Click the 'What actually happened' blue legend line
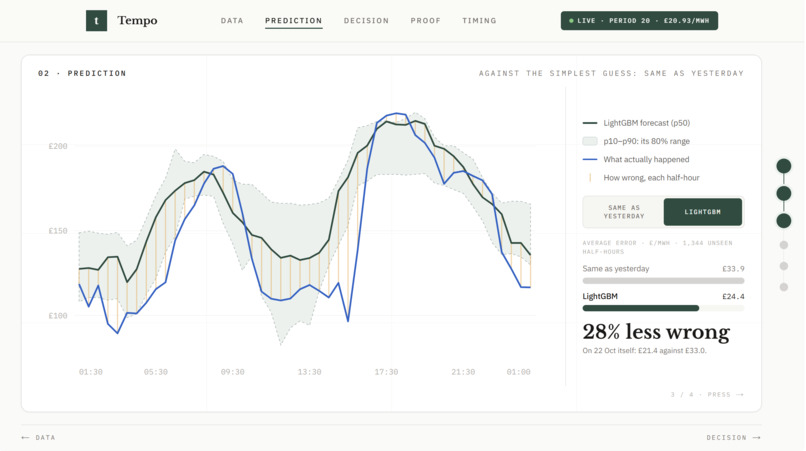 pyautogui.click(x=590, y=159)
